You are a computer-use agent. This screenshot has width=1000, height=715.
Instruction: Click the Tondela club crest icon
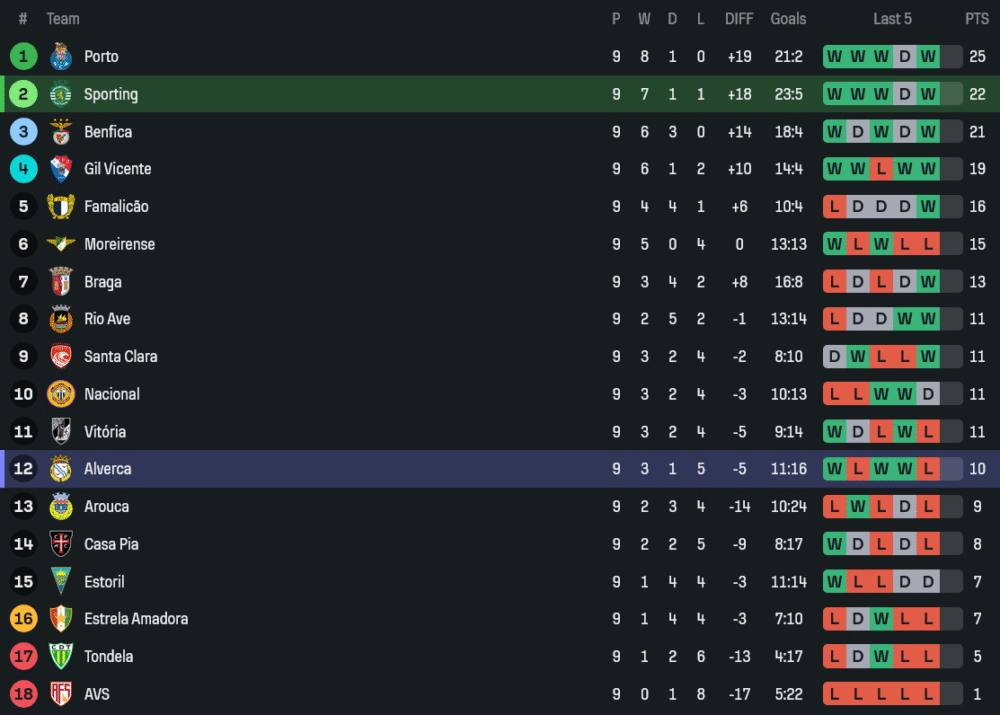pyautogui.click(x=61, y=656)
